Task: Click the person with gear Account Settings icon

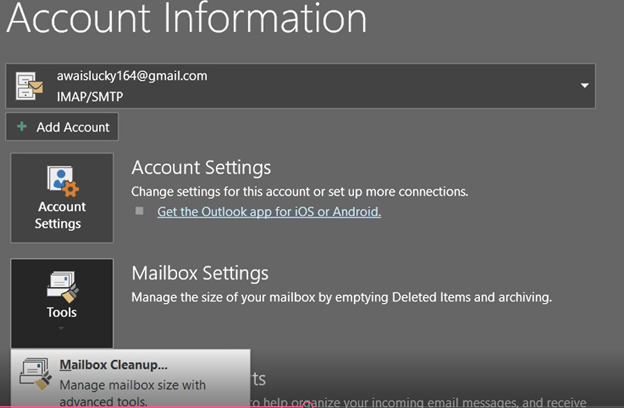Action: click(62, 181)
